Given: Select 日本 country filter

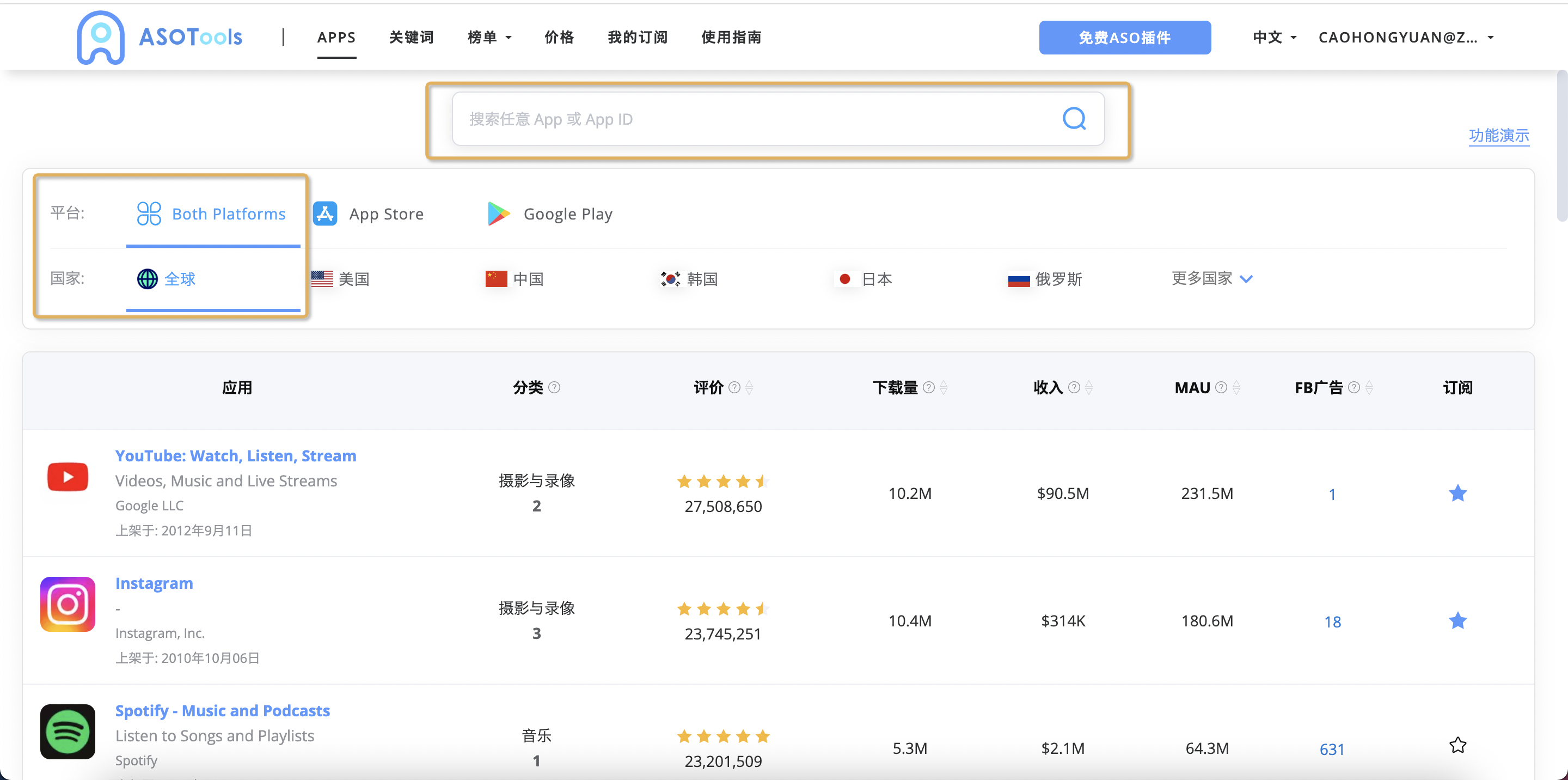Looking at the screenshot, I should pos(863,279).
